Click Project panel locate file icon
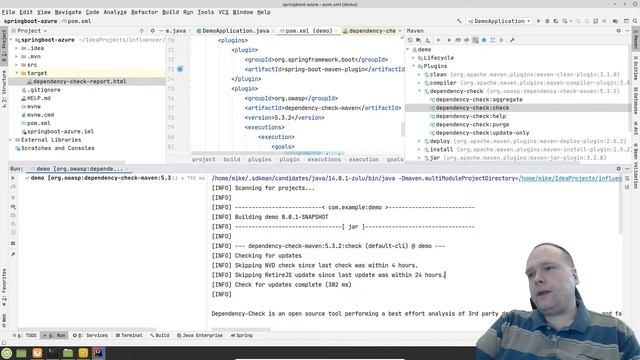 pyautogui.click(x=142, y=31)
